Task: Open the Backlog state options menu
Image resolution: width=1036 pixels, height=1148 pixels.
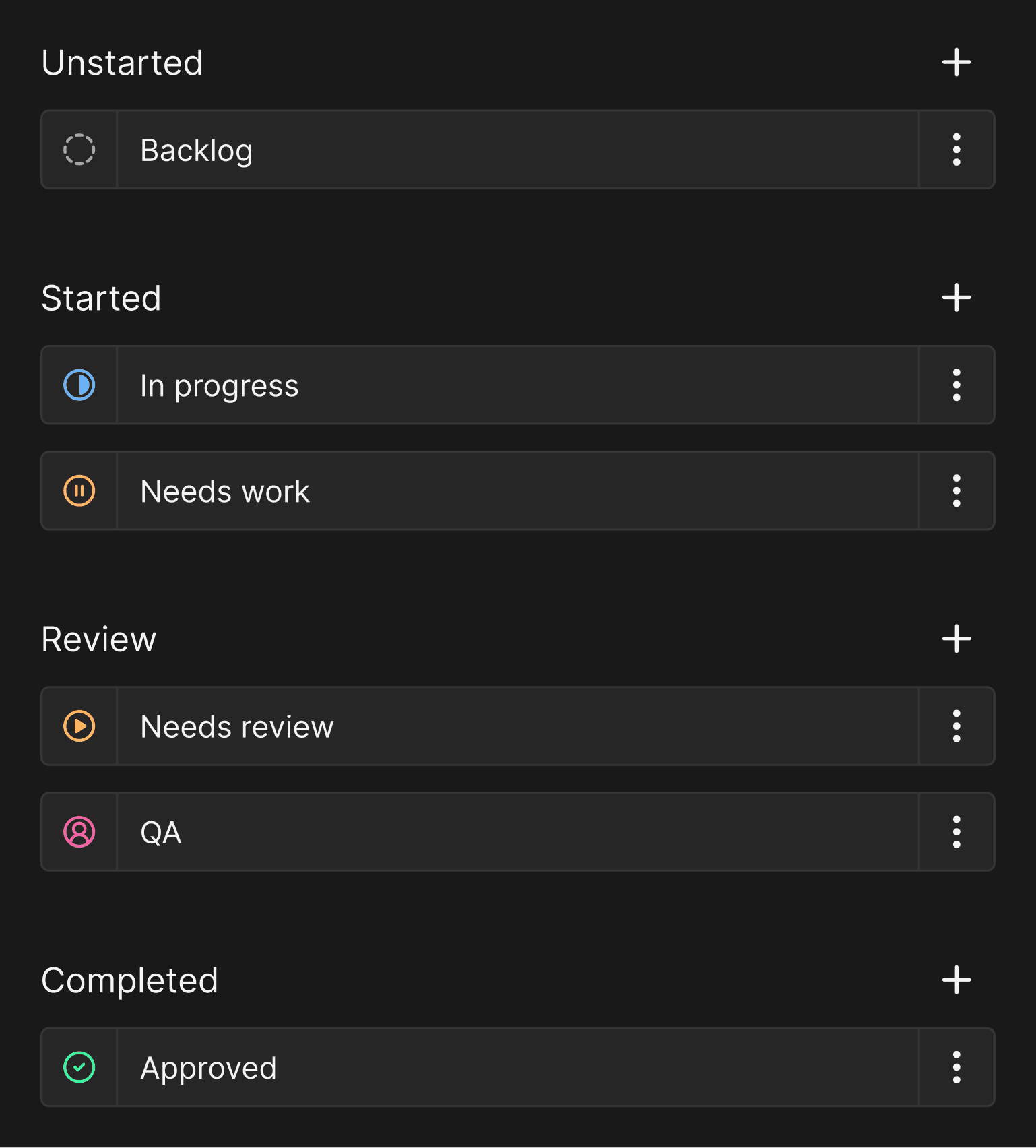Action: 957,150
